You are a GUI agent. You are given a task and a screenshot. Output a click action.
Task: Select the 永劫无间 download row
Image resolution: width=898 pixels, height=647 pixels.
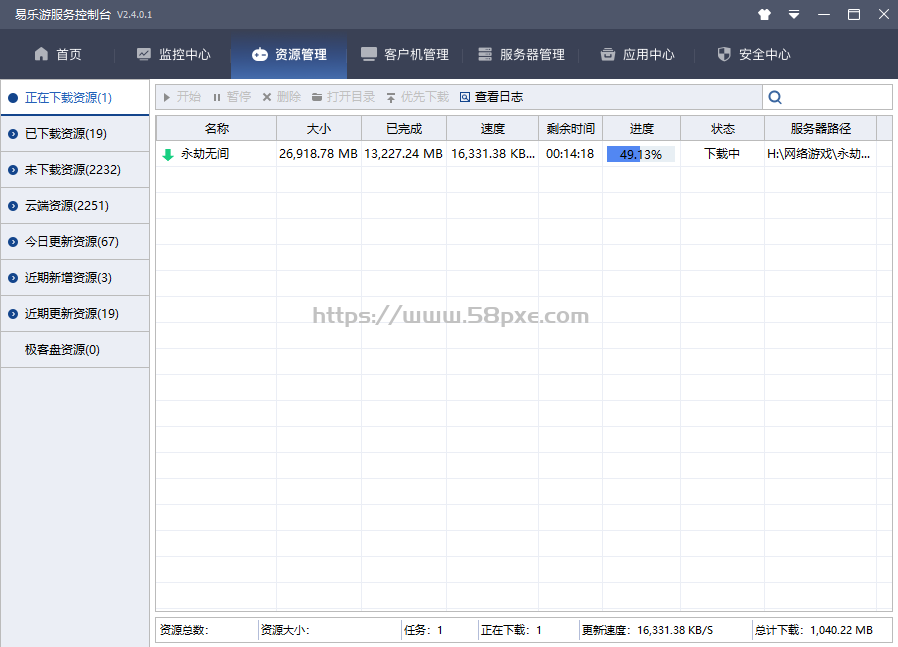tap(524, 154)
